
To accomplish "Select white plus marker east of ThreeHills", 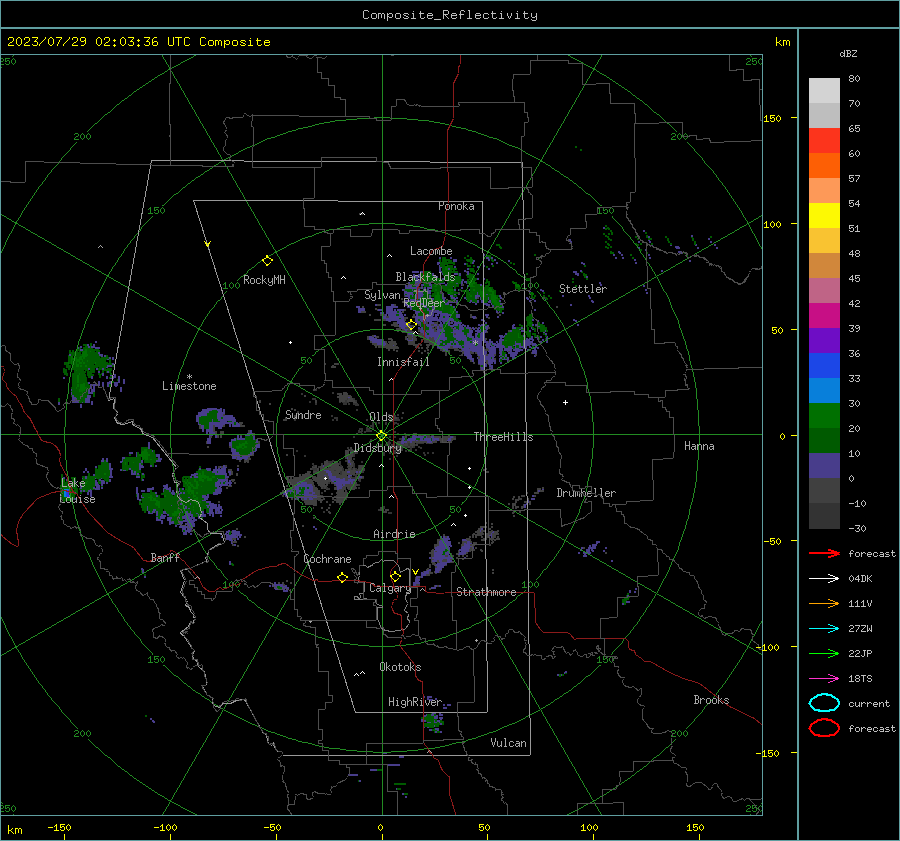I will point(565,402).
